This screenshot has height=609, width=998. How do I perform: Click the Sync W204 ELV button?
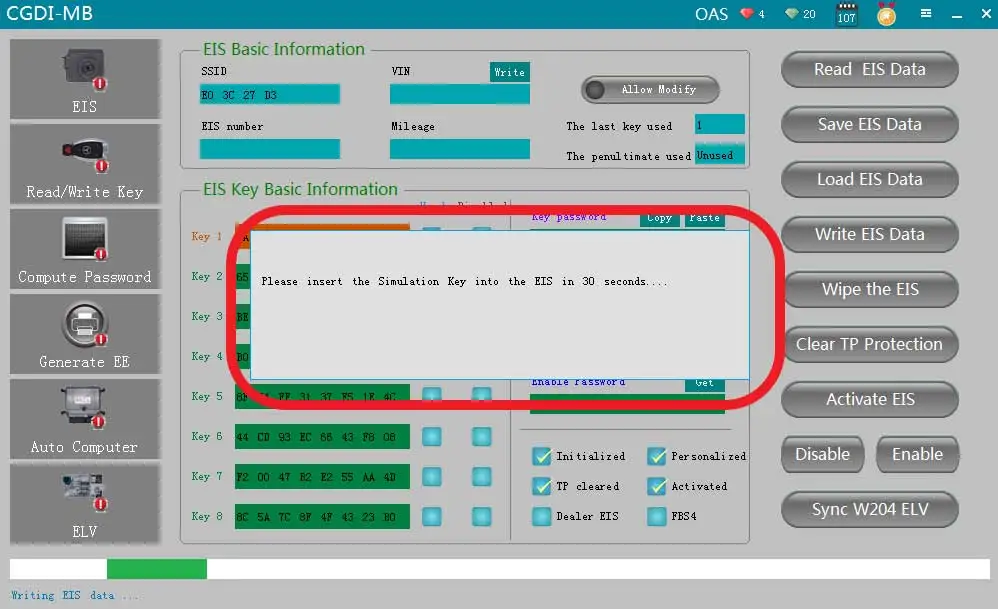click(x=869, y=509)
